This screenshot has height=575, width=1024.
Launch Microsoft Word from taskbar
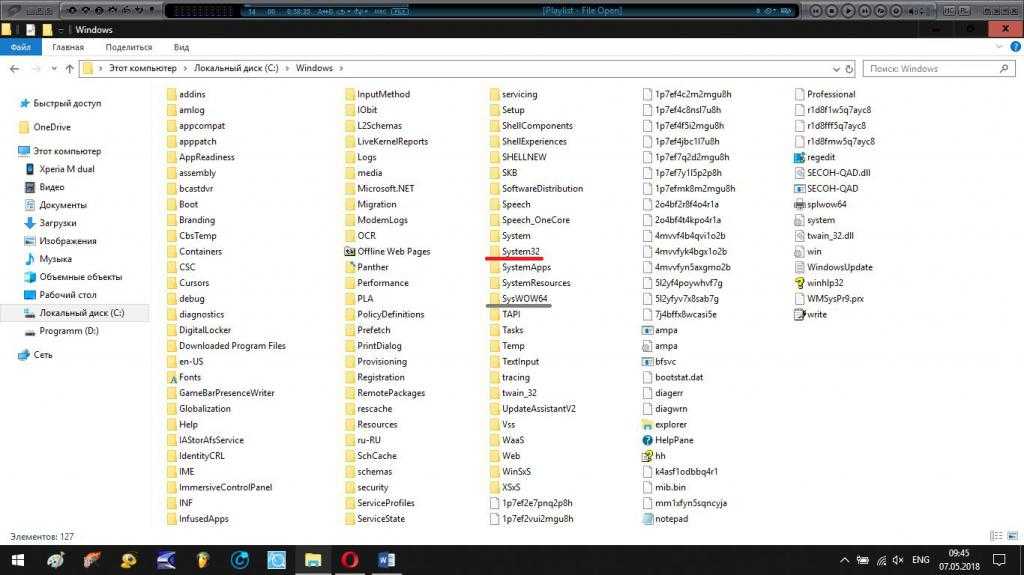pyautogui.click(x=387, y=560)
